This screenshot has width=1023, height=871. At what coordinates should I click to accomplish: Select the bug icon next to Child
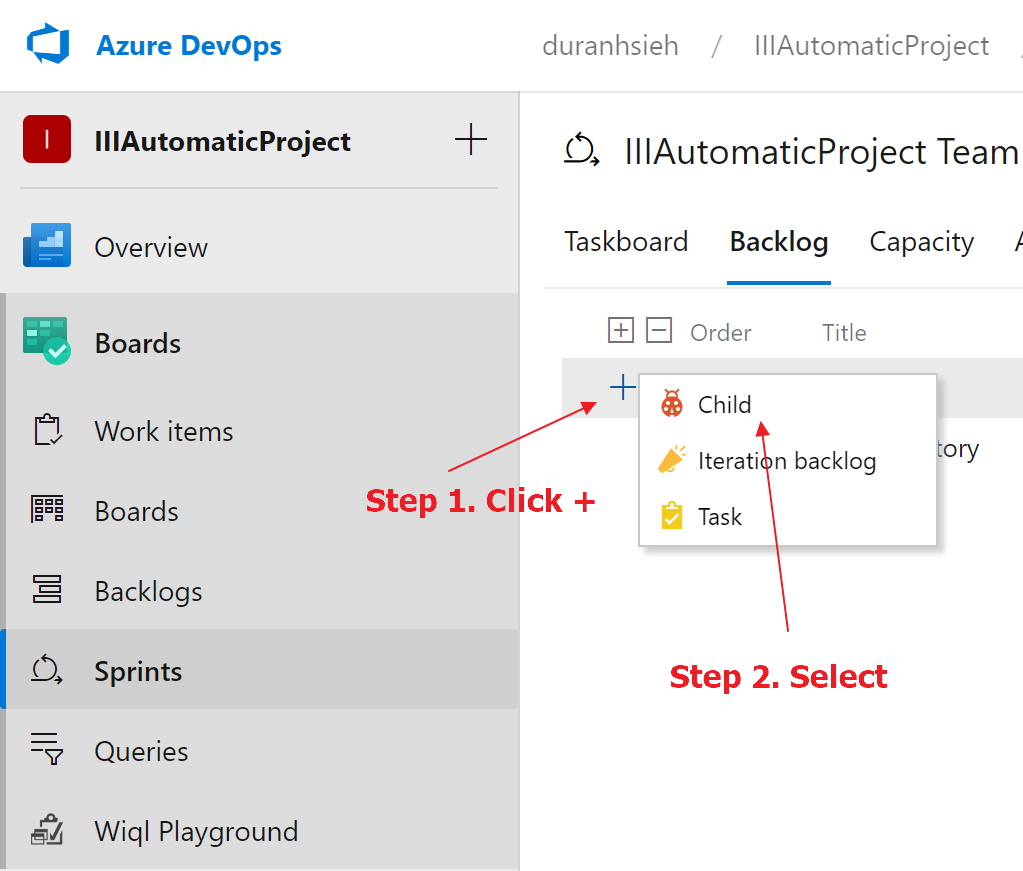click(671, 404)
